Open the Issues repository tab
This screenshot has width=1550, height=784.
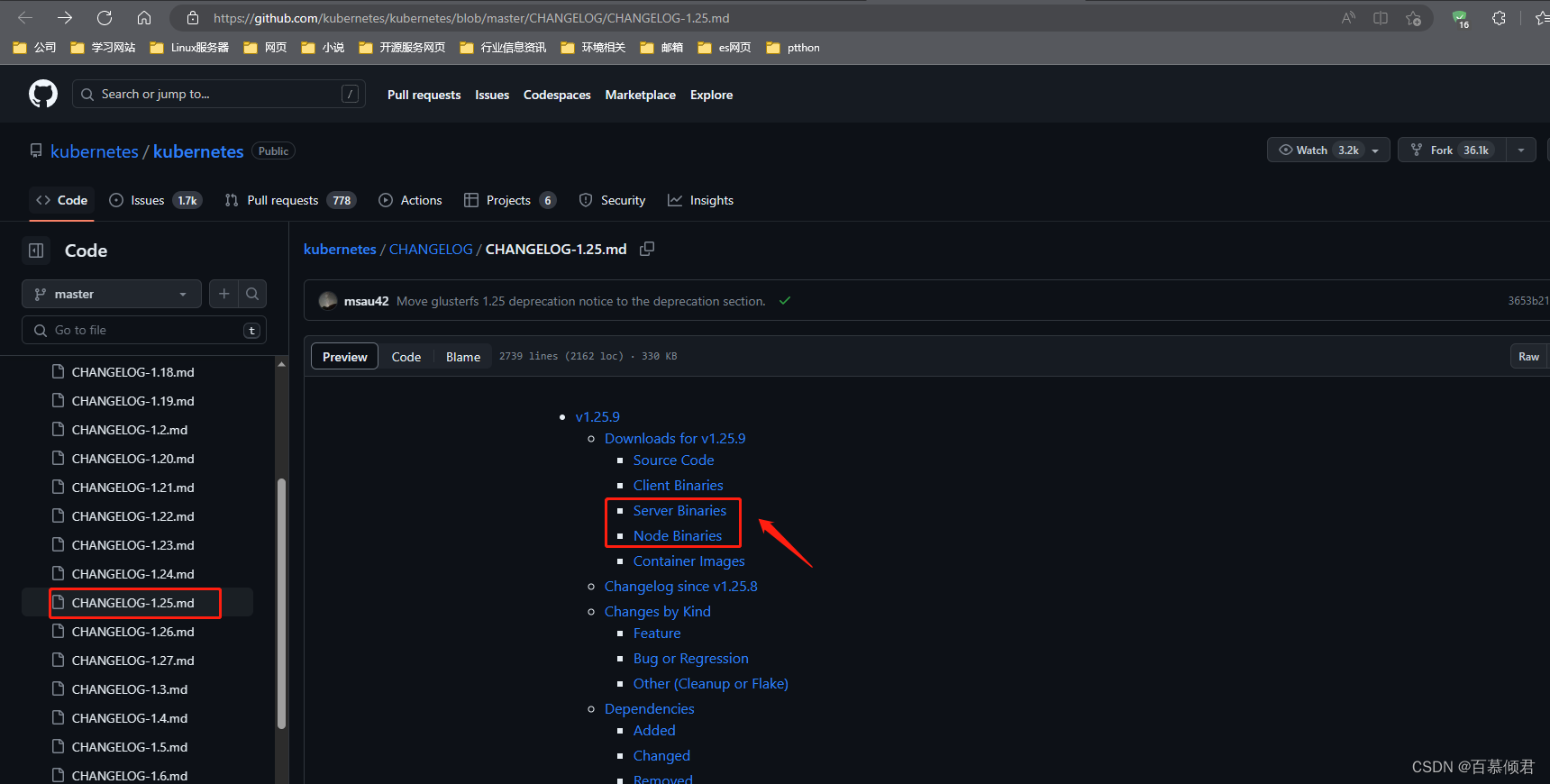pyautogui.click(x=155, y=200)
